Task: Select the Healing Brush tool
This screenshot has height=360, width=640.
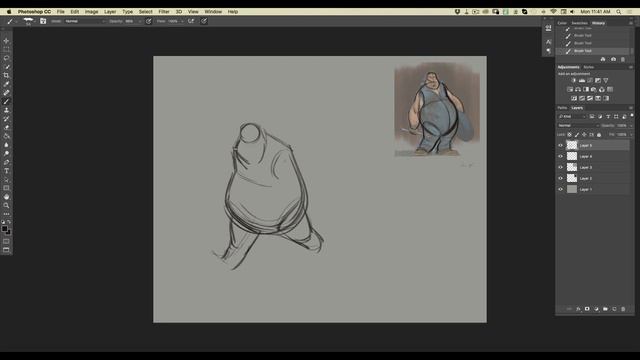Action: click(x=6, y=93)
